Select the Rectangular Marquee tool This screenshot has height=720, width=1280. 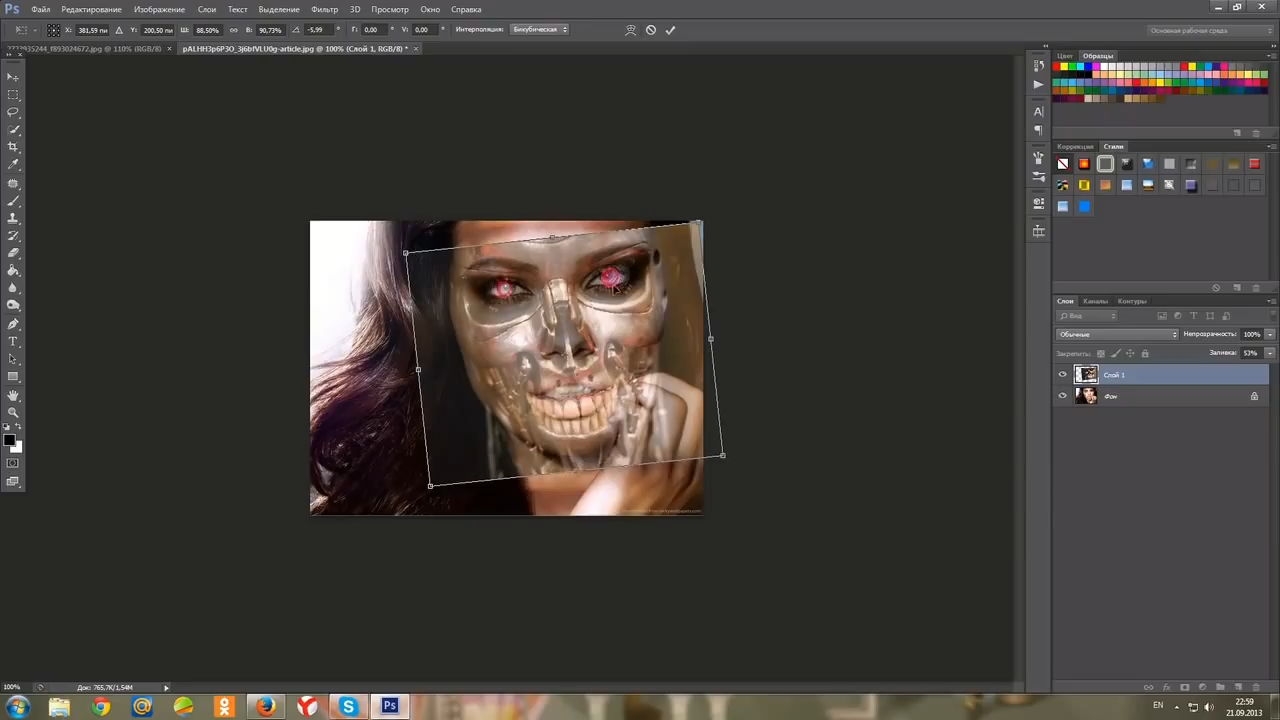tap(13, 95)
